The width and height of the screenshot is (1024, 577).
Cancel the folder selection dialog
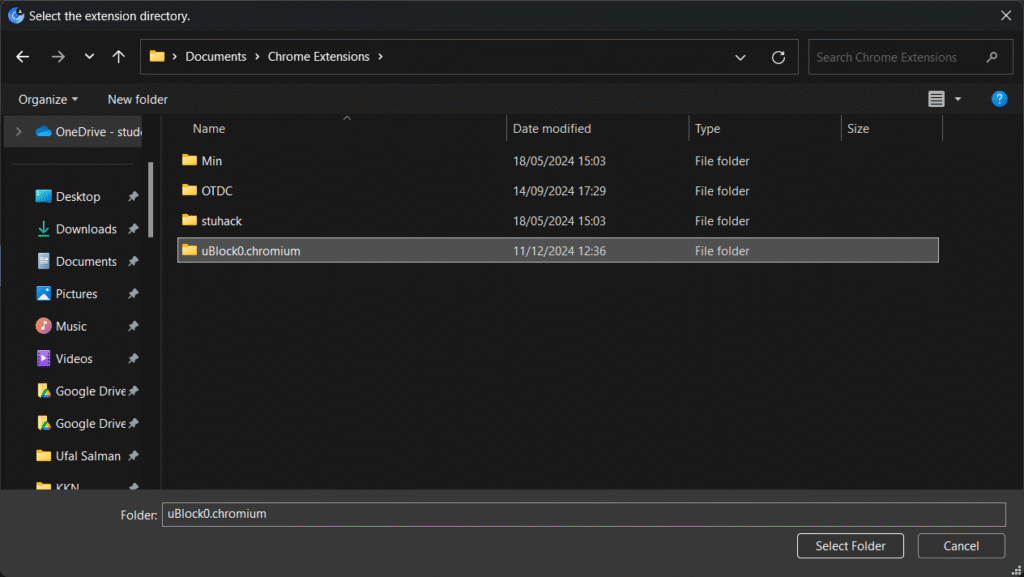(x=961, y=546)
